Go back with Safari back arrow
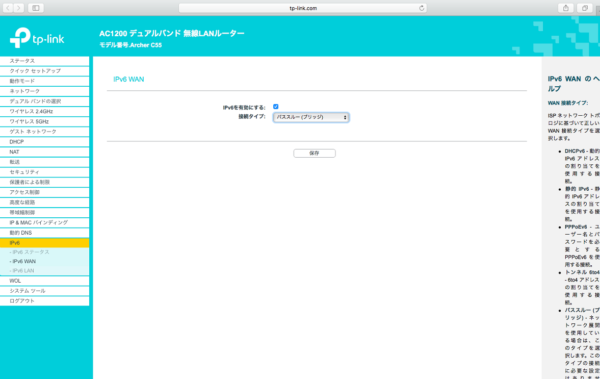The height and width of the screenshot is (379, 600). point(8,8)
